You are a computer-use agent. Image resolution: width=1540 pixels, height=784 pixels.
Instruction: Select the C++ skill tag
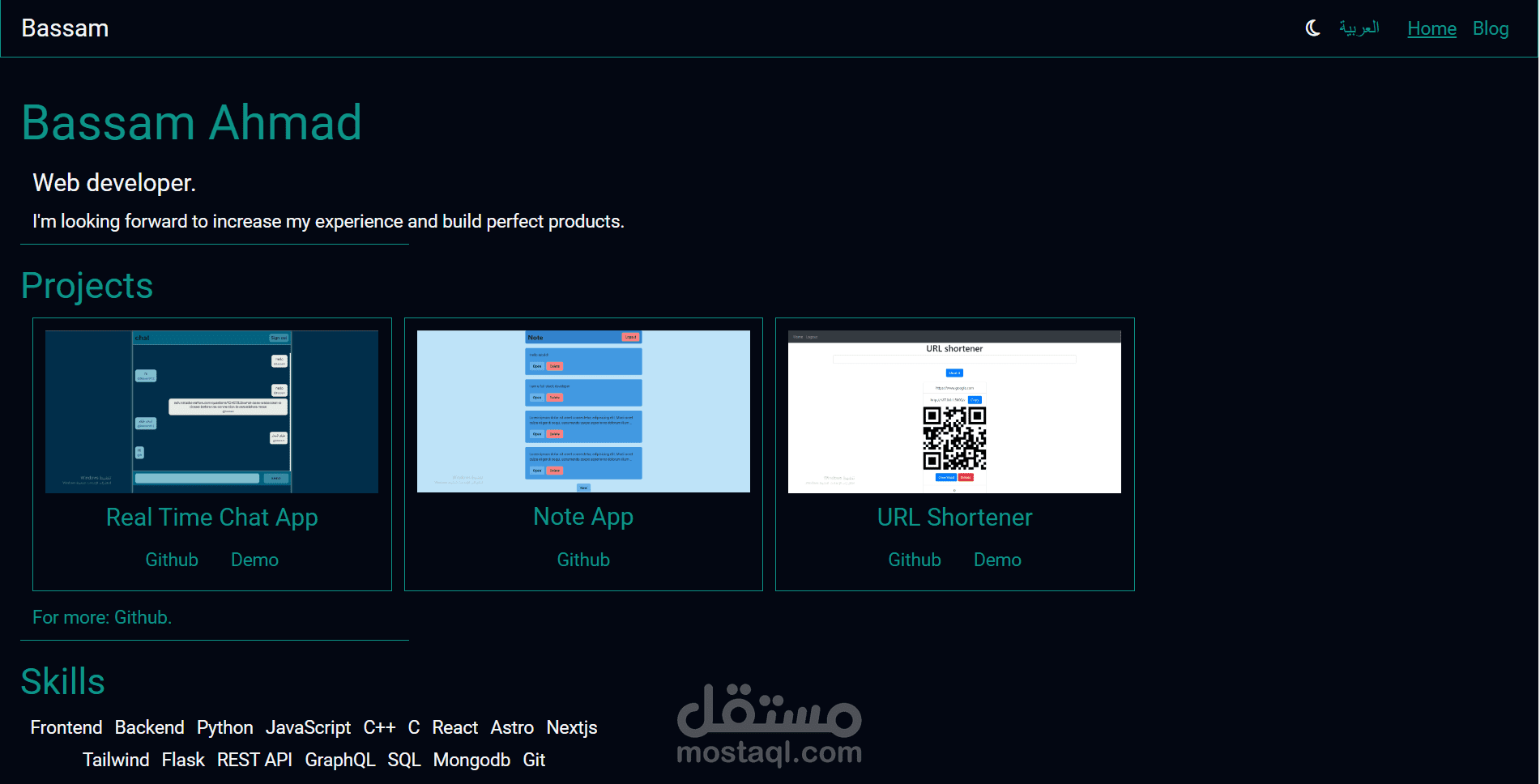click(379, 727)
